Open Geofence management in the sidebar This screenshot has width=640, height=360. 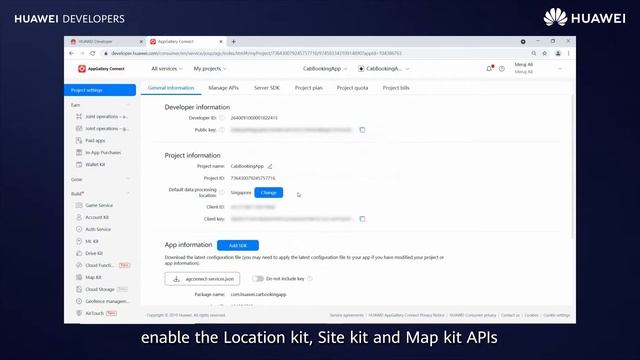(103, 301)
